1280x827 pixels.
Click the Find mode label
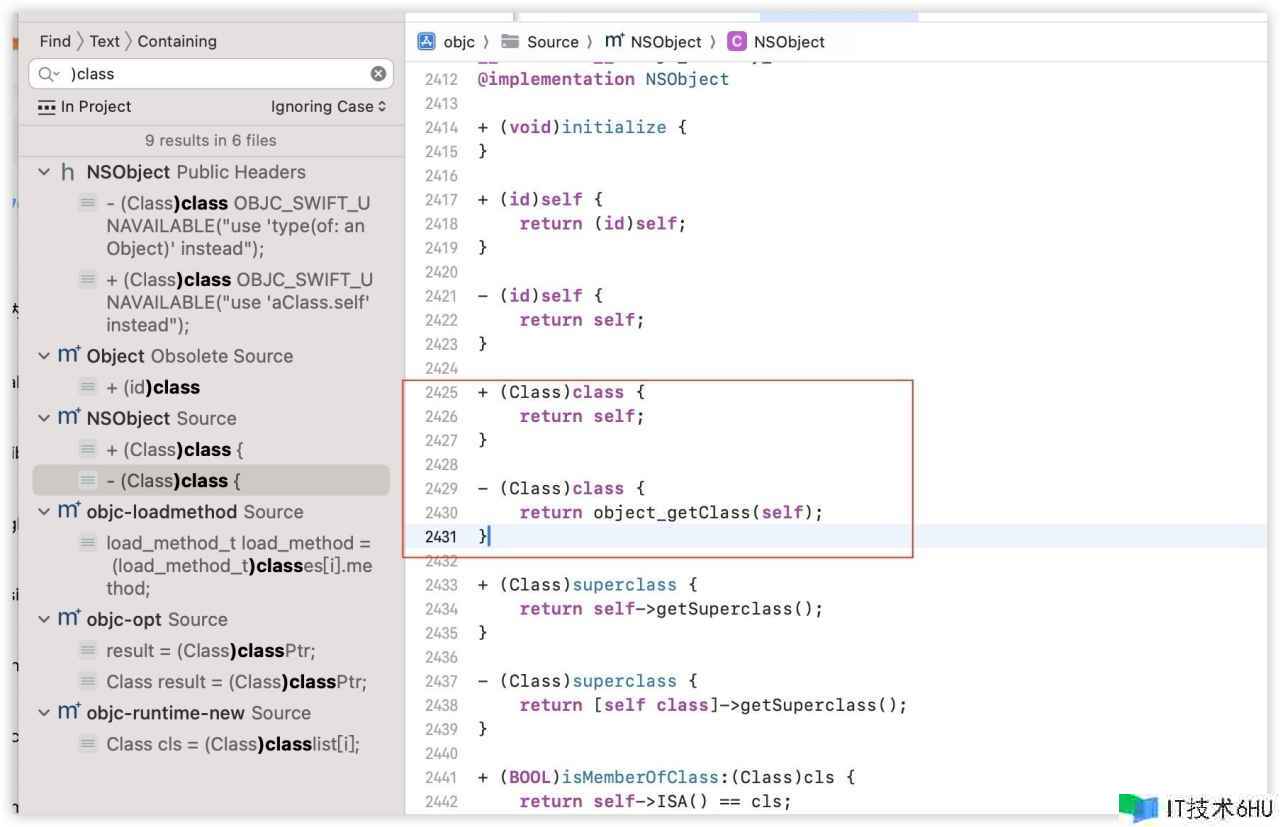(55, 41)
